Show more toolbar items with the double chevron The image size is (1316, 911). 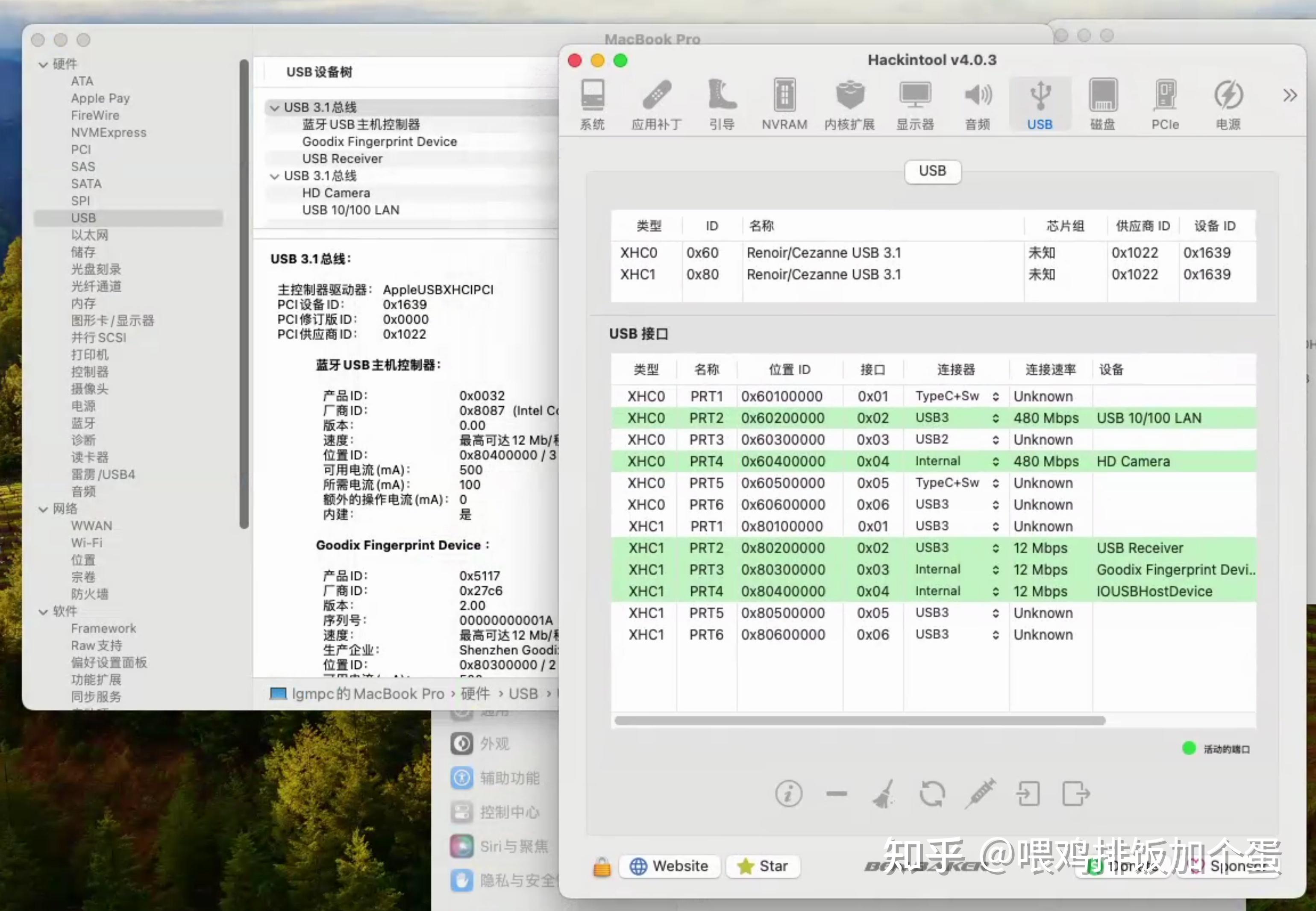tap(1290, 95)
